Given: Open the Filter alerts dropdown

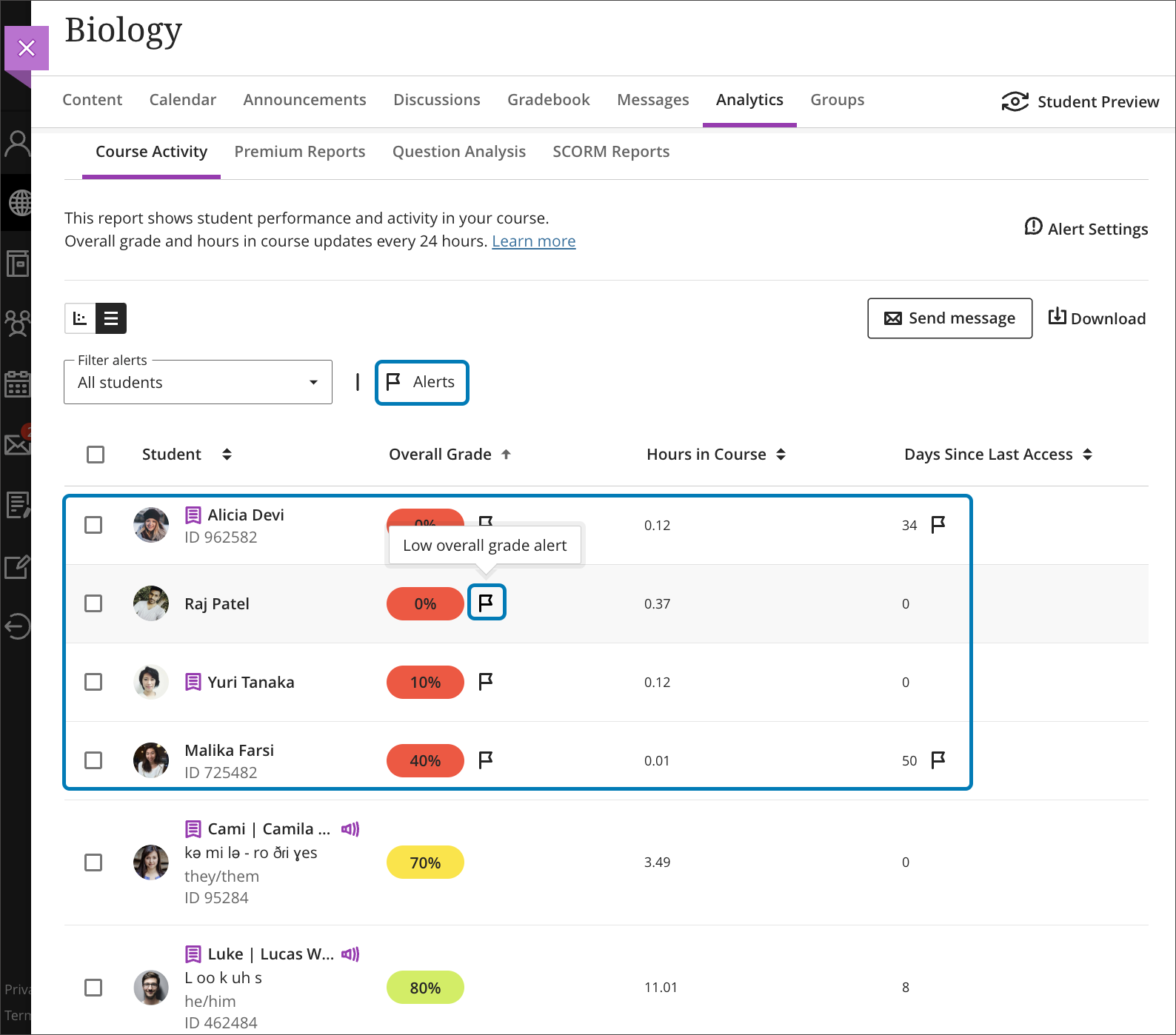Looking at the screenshot, I should click(198, 383).
